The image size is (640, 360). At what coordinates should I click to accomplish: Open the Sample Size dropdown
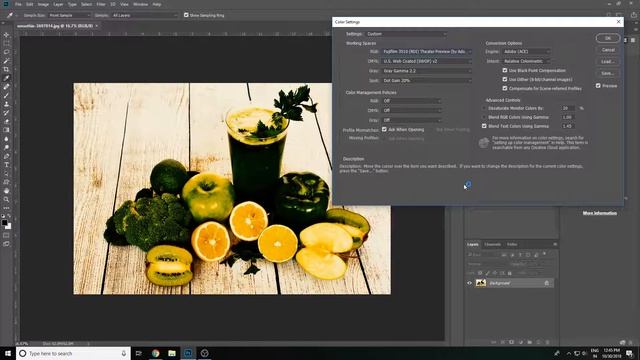[69, 15]
